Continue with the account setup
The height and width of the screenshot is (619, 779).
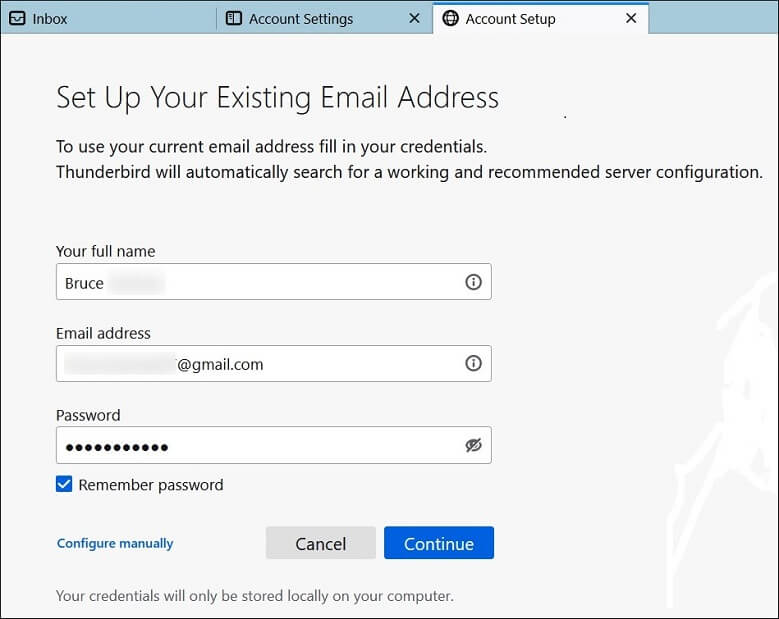pyautogui.click(x=439, y=543)
